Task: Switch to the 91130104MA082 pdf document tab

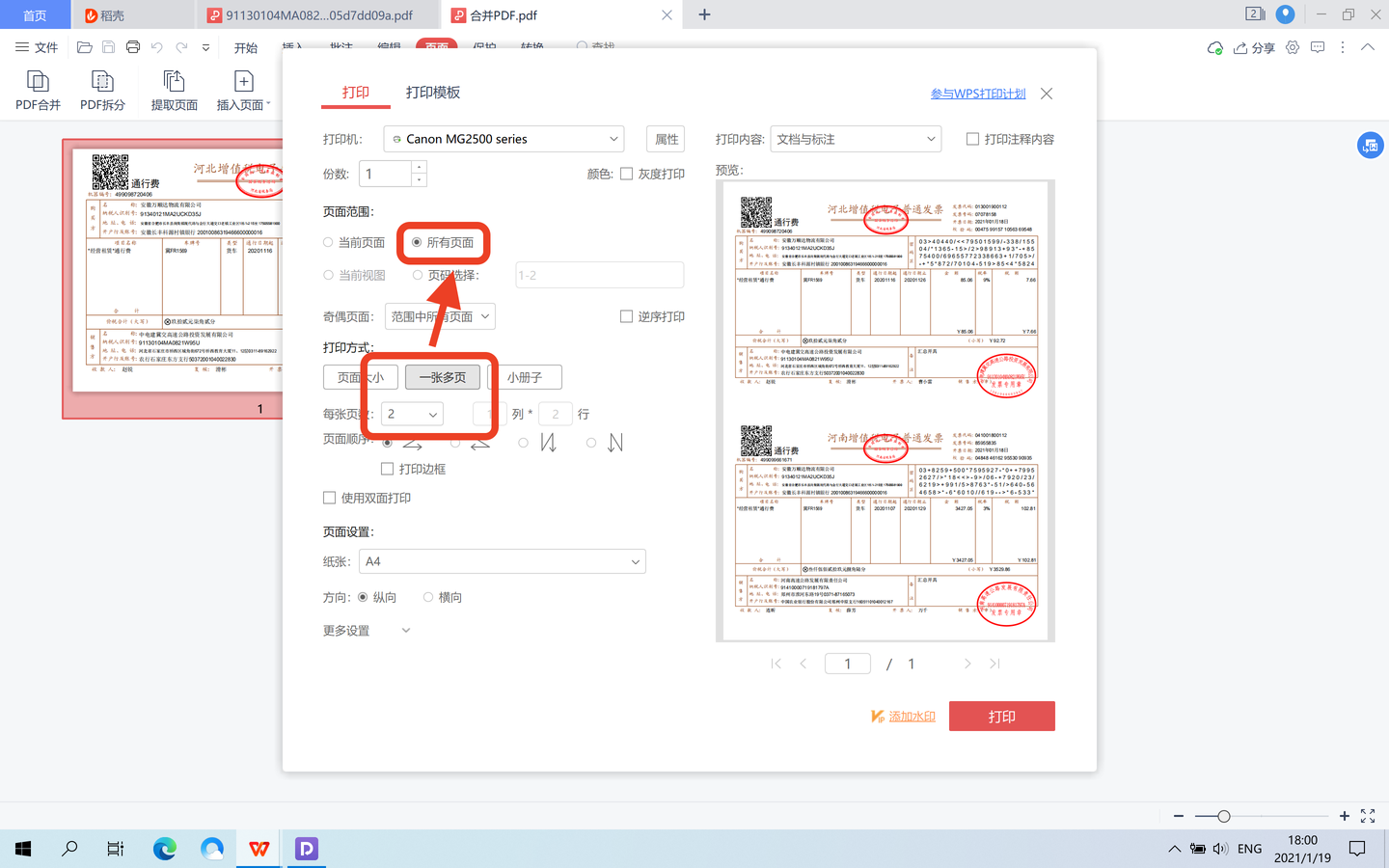Action: (318, 15)
